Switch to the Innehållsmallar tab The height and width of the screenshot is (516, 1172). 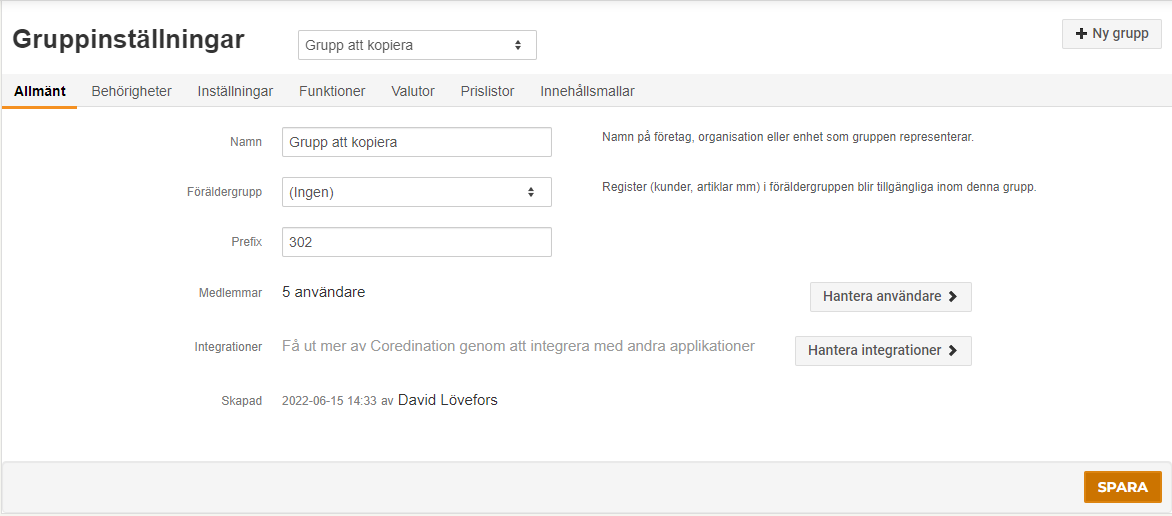tap(587, 92)
